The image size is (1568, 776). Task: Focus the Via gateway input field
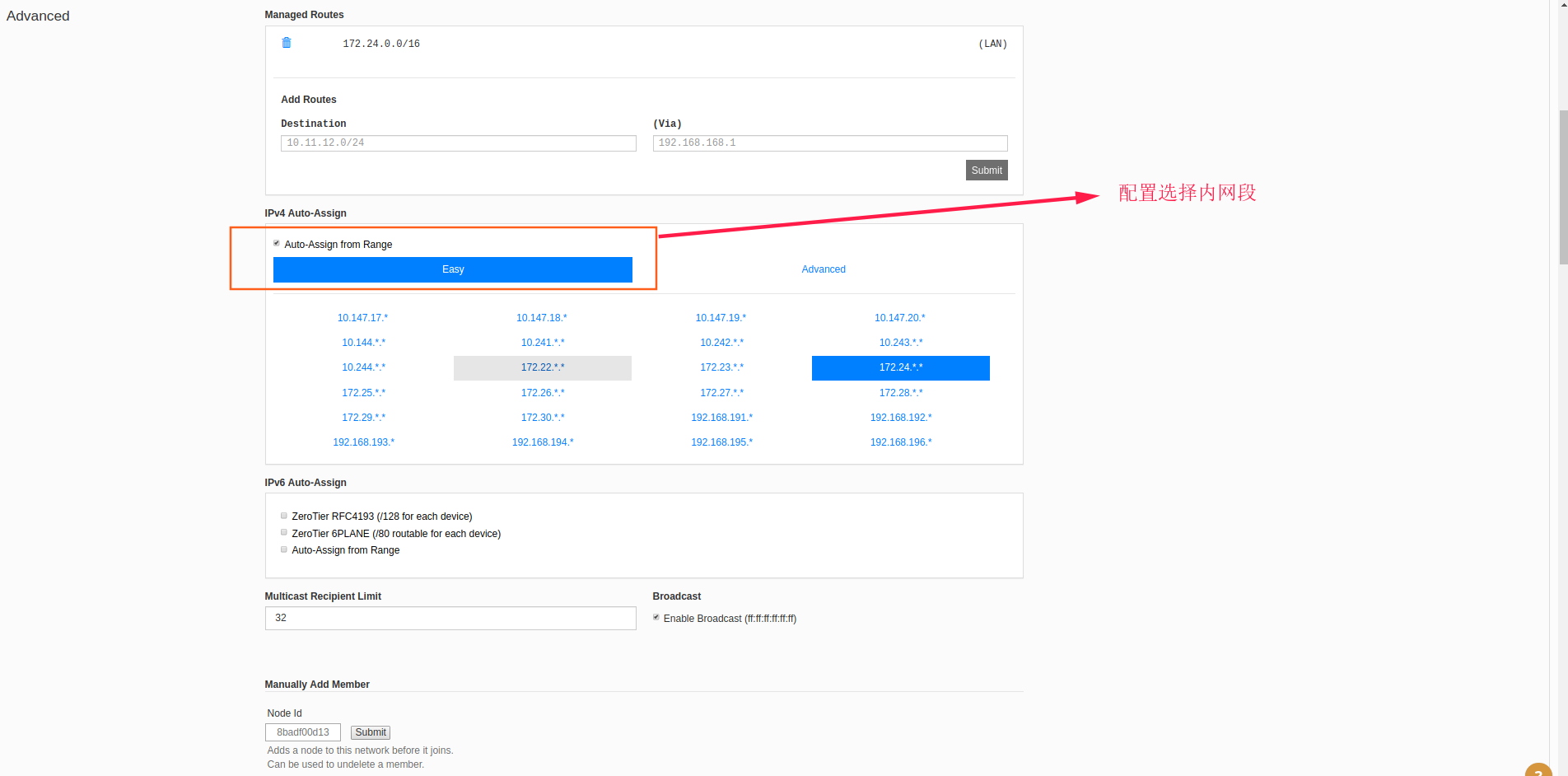tap(829, 143)
